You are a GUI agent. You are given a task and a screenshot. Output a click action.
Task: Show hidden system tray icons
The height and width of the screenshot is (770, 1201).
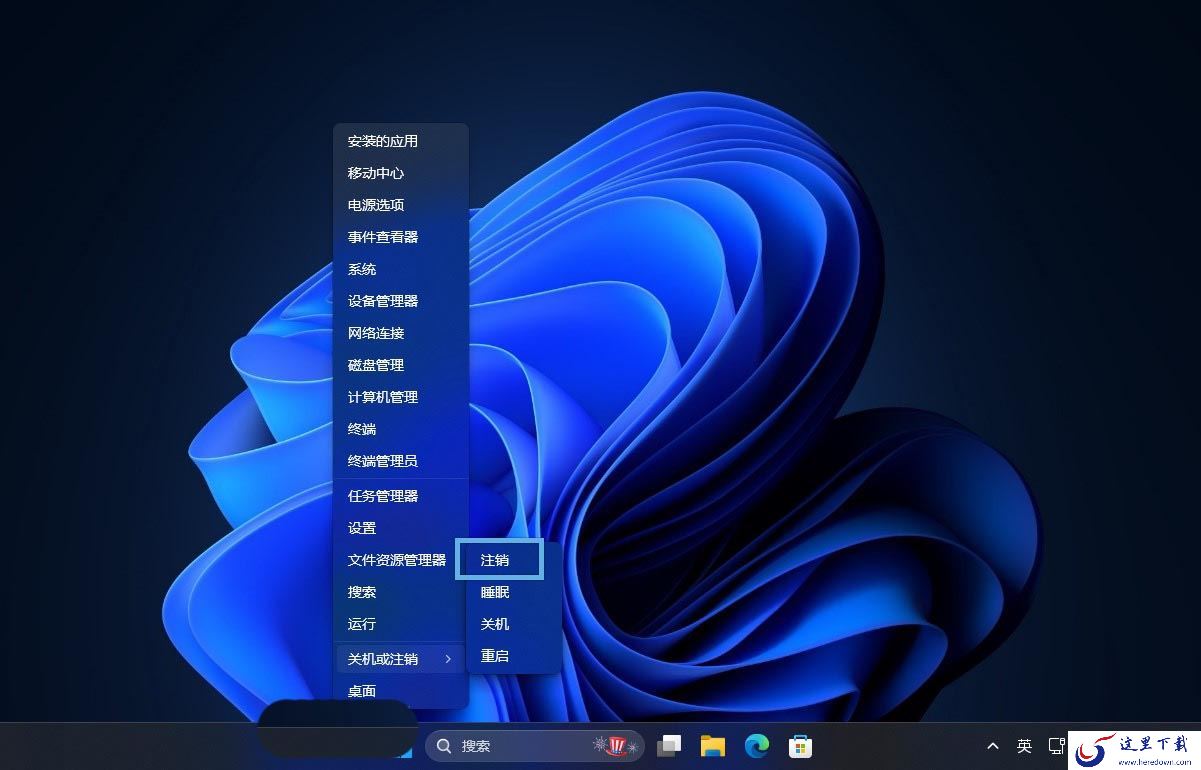pyautogui.click(x=993, y=746)
